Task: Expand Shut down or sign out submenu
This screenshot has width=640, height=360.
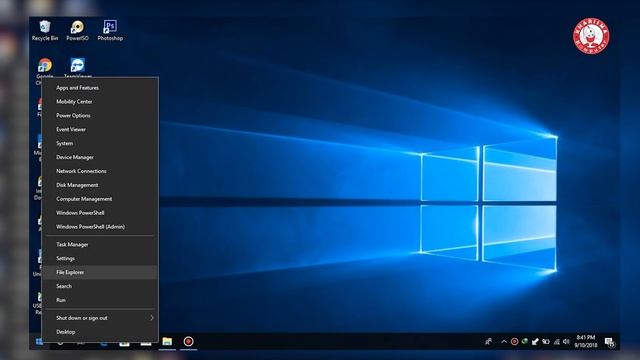Action: click(x=100, y=318)
